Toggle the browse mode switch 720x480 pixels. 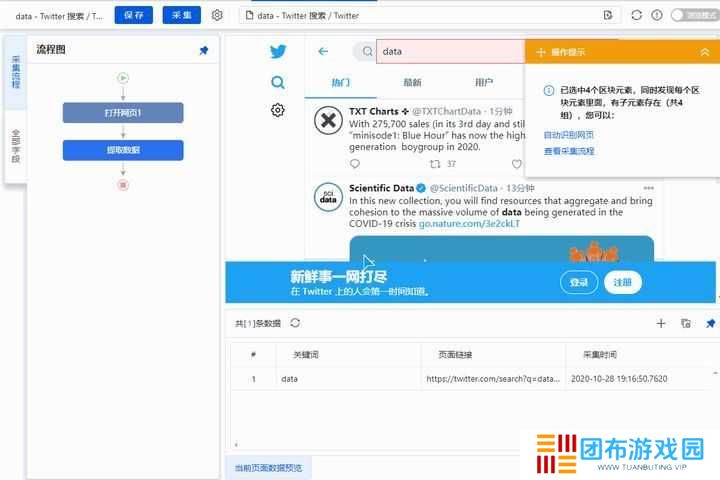click(x=695, y=15)
